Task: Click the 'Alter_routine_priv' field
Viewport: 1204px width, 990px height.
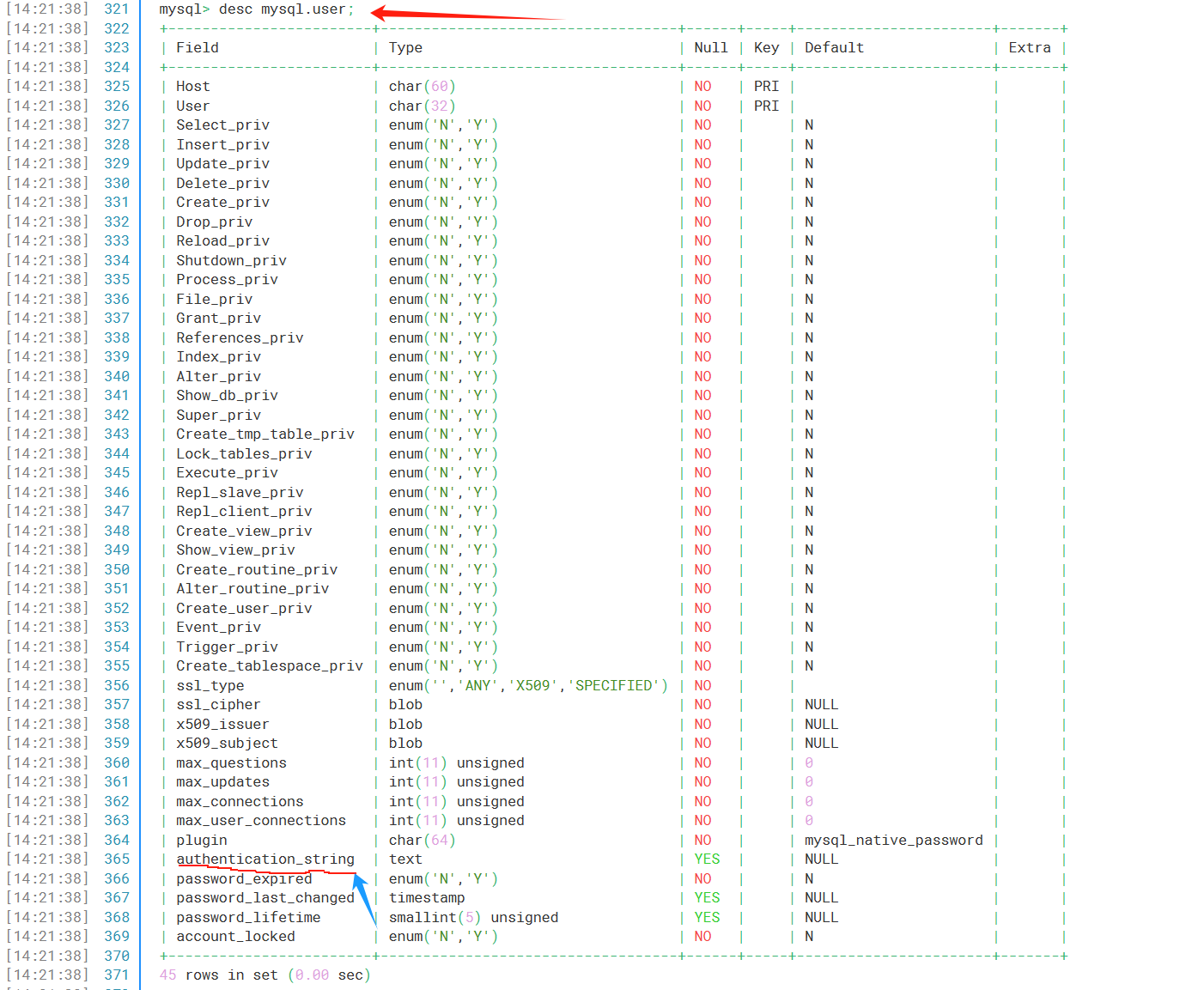Action: [253, 589]
